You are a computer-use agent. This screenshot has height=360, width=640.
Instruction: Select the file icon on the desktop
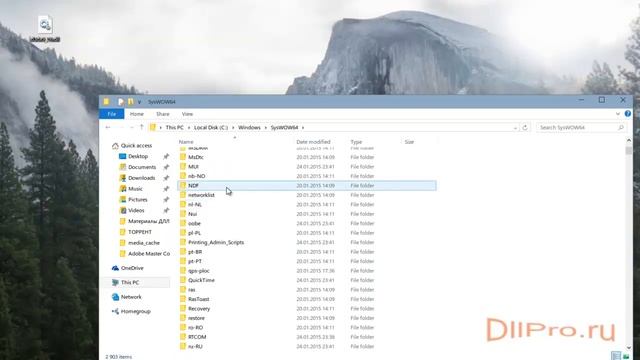45,29
